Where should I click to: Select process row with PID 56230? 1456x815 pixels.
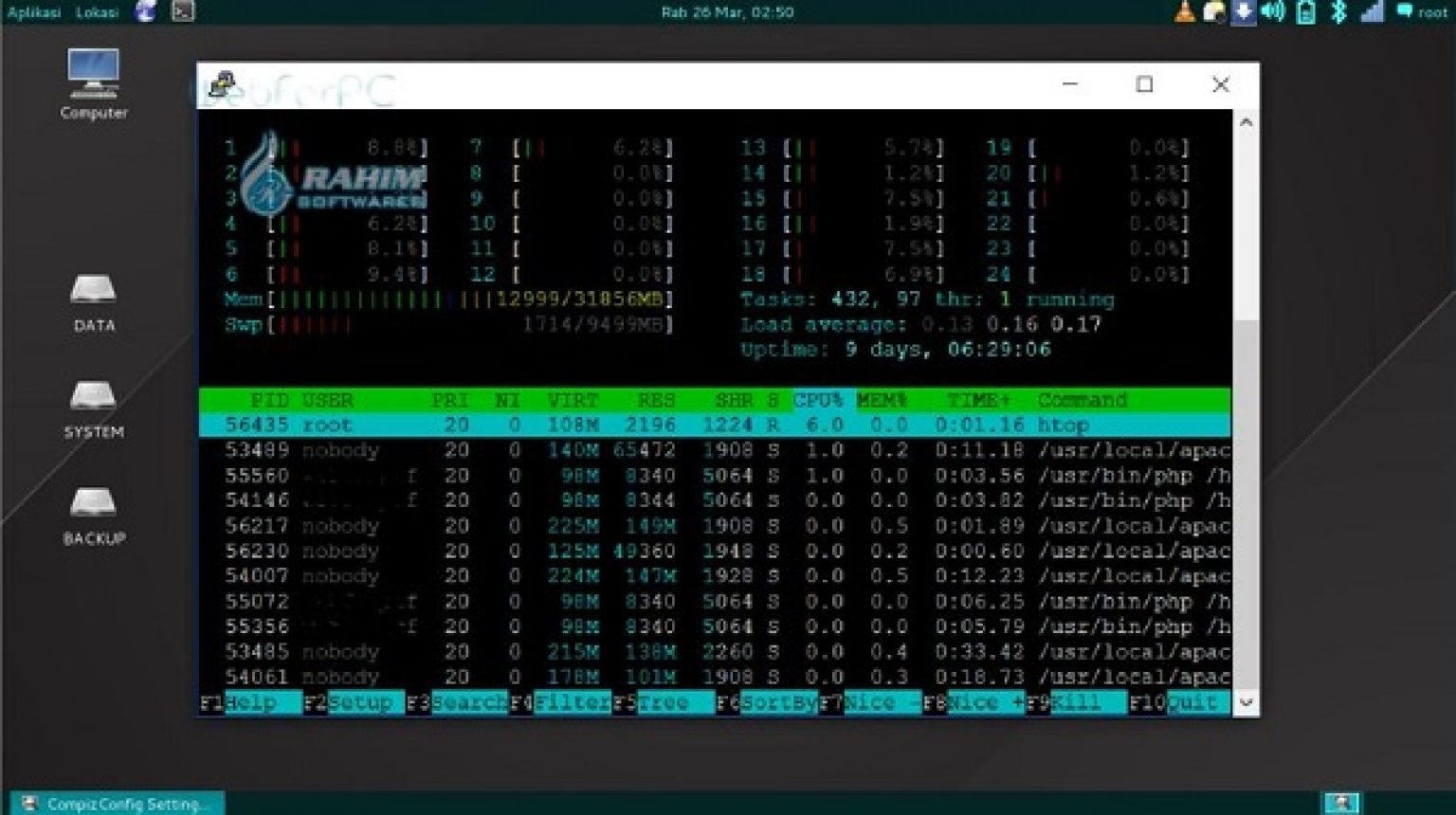pyautogui.click(x=715, y=551)
